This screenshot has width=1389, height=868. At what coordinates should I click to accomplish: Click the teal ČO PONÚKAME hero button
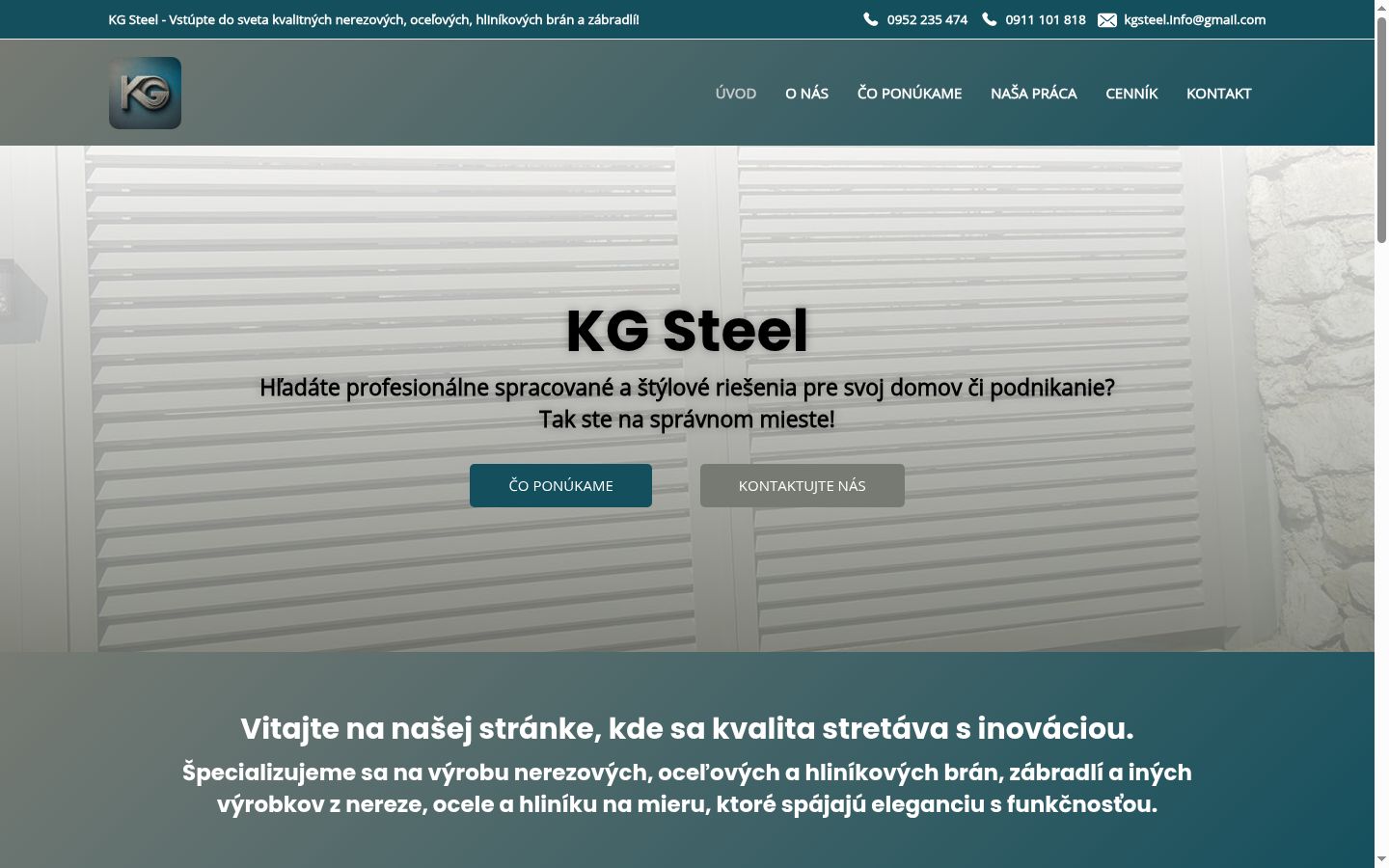[x=560, y=485]
